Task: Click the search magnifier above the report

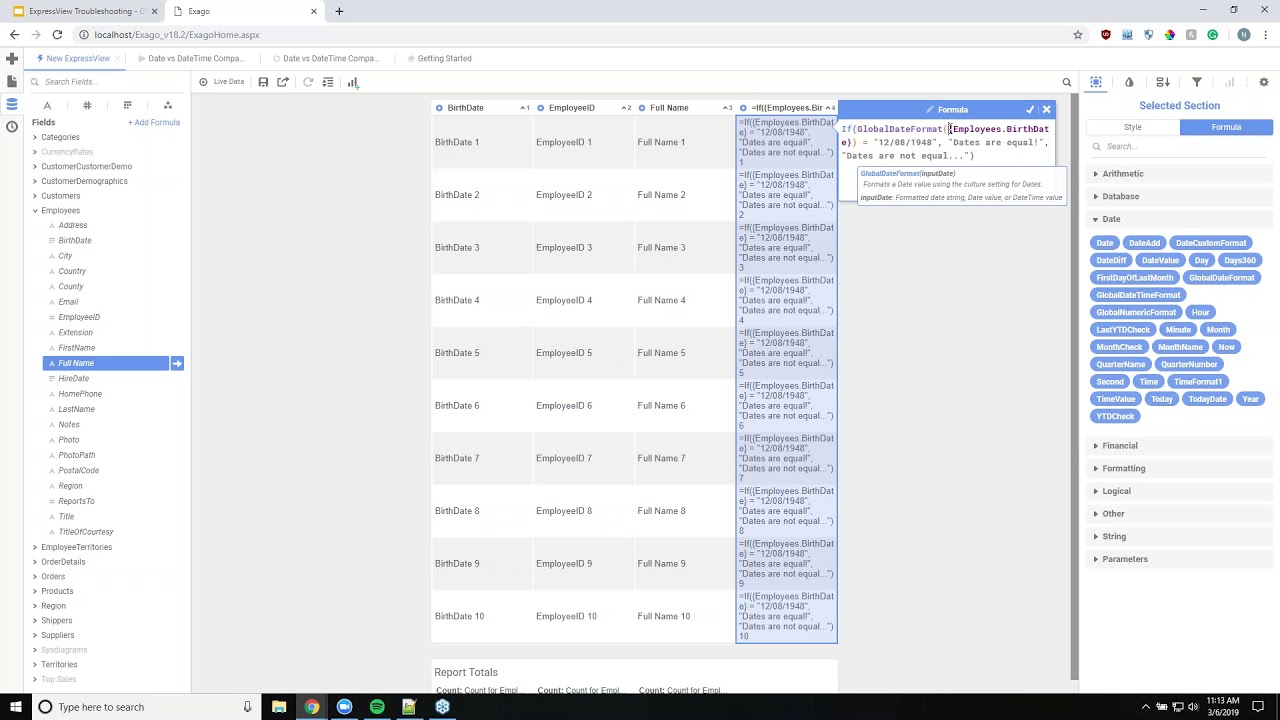Action: [1067, 82]
